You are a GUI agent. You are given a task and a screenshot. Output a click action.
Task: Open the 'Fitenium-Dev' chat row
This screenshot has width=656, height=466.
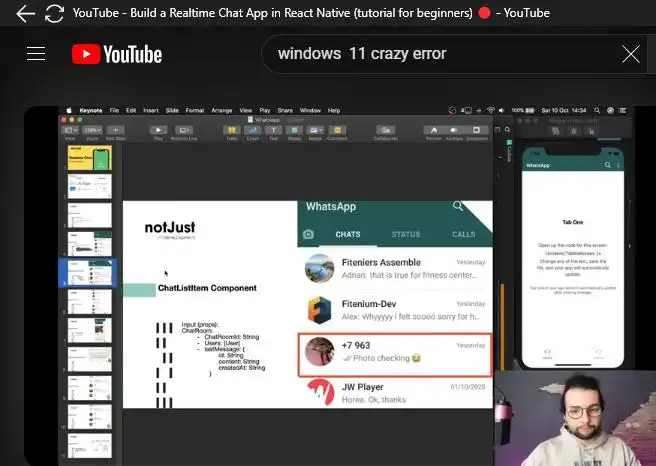[395, 310]
